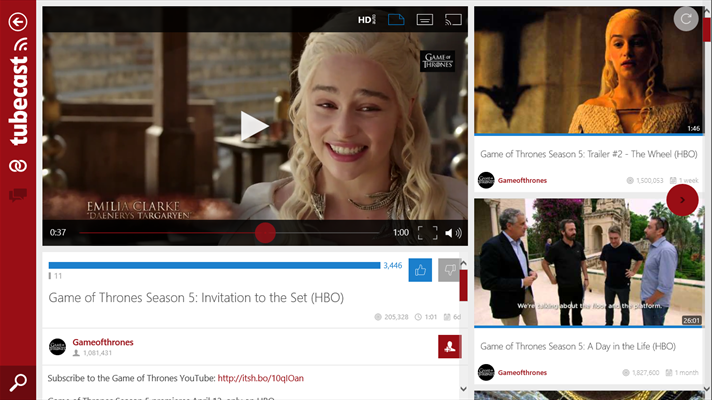Click the 1:00 duration label

[401, 233]
